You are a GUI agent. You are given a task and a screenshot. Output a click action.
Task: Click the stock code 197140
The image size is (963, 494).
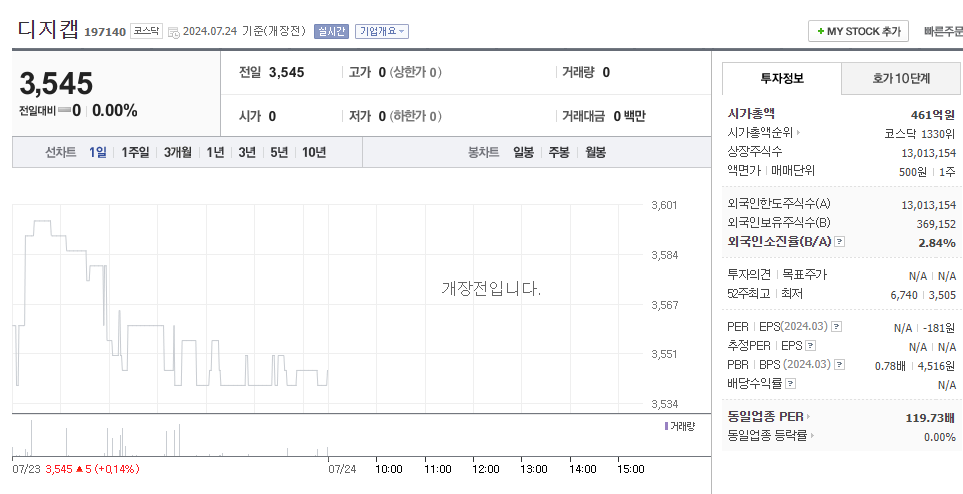point(105,32)
